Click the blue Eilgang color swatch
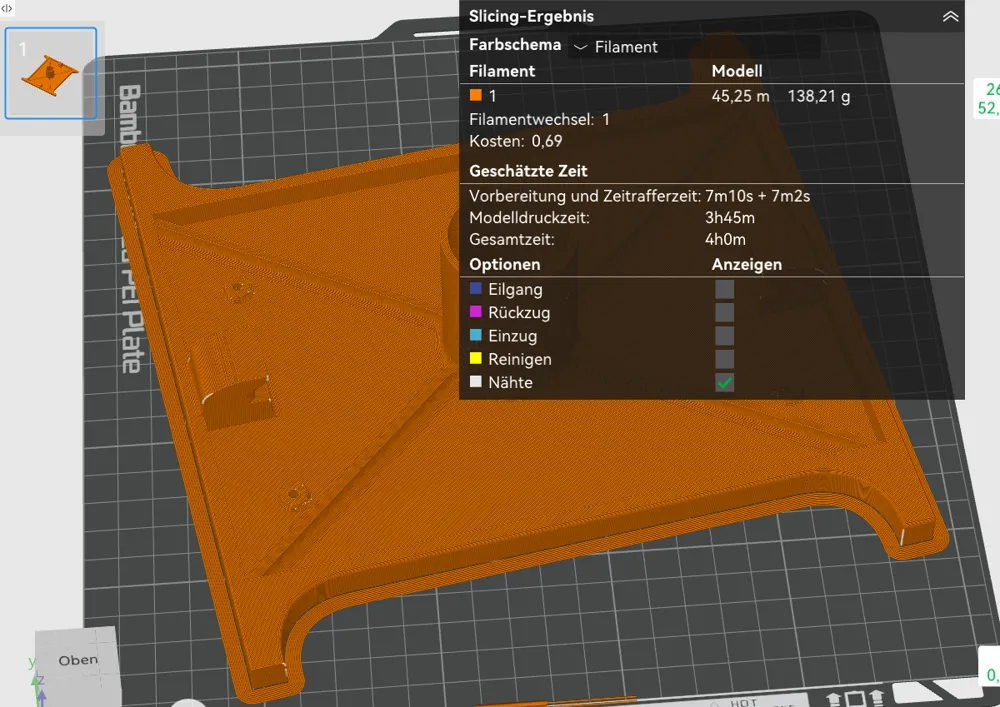Viewport: 1000px width, 707px height. (x=476, y=288)
